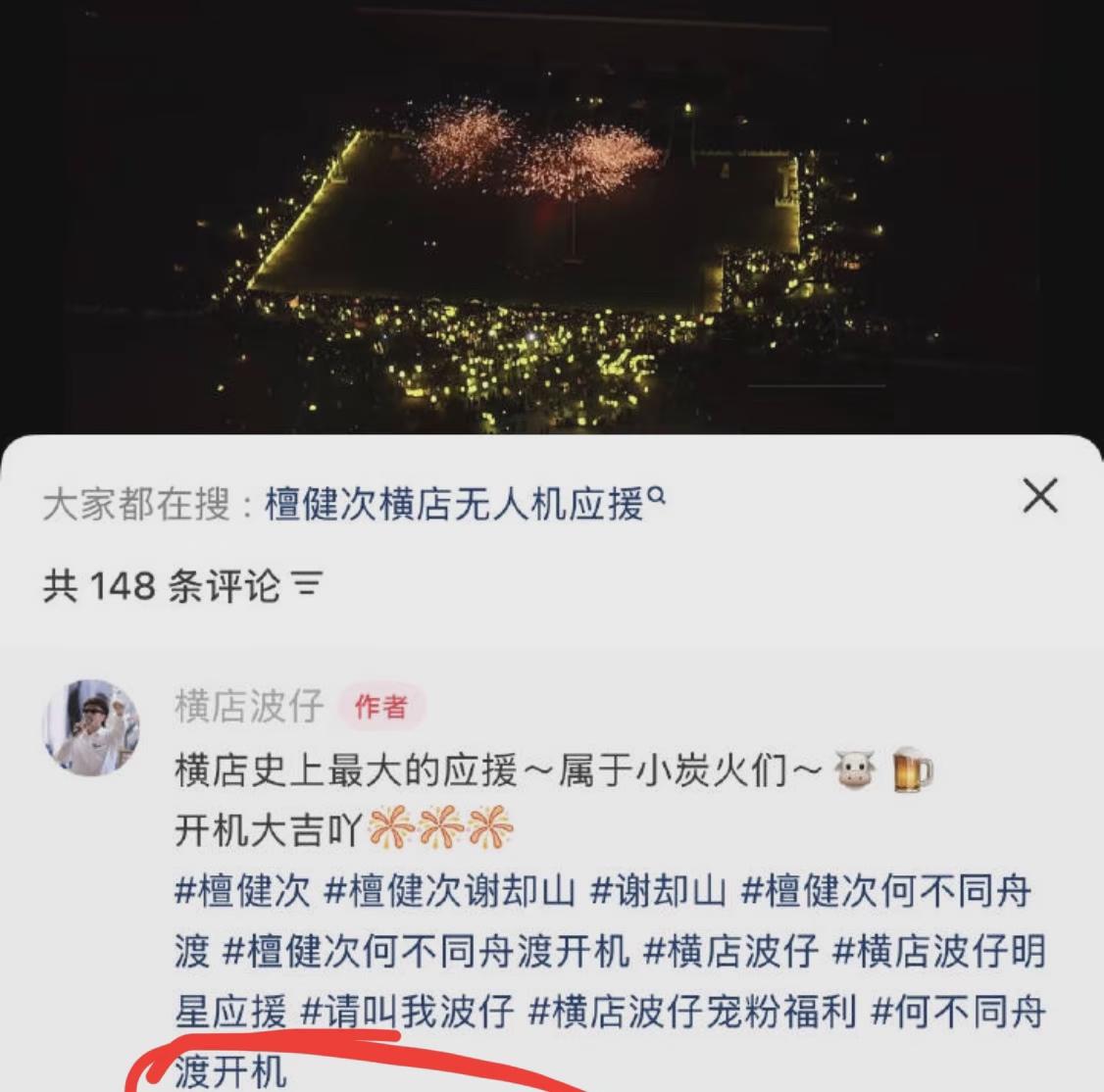Open username 横店波仔 profile

point(249,706)
